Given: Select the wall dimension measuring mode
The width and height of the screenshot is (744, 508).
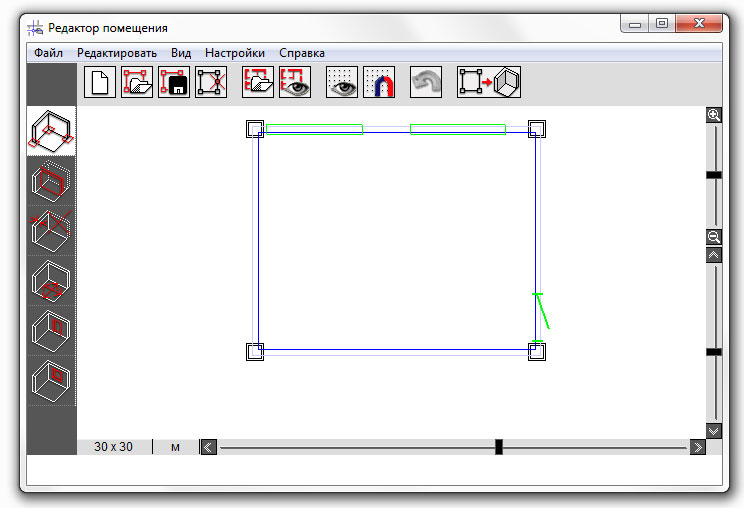Looking at the screenshot, I should point(51,231).
